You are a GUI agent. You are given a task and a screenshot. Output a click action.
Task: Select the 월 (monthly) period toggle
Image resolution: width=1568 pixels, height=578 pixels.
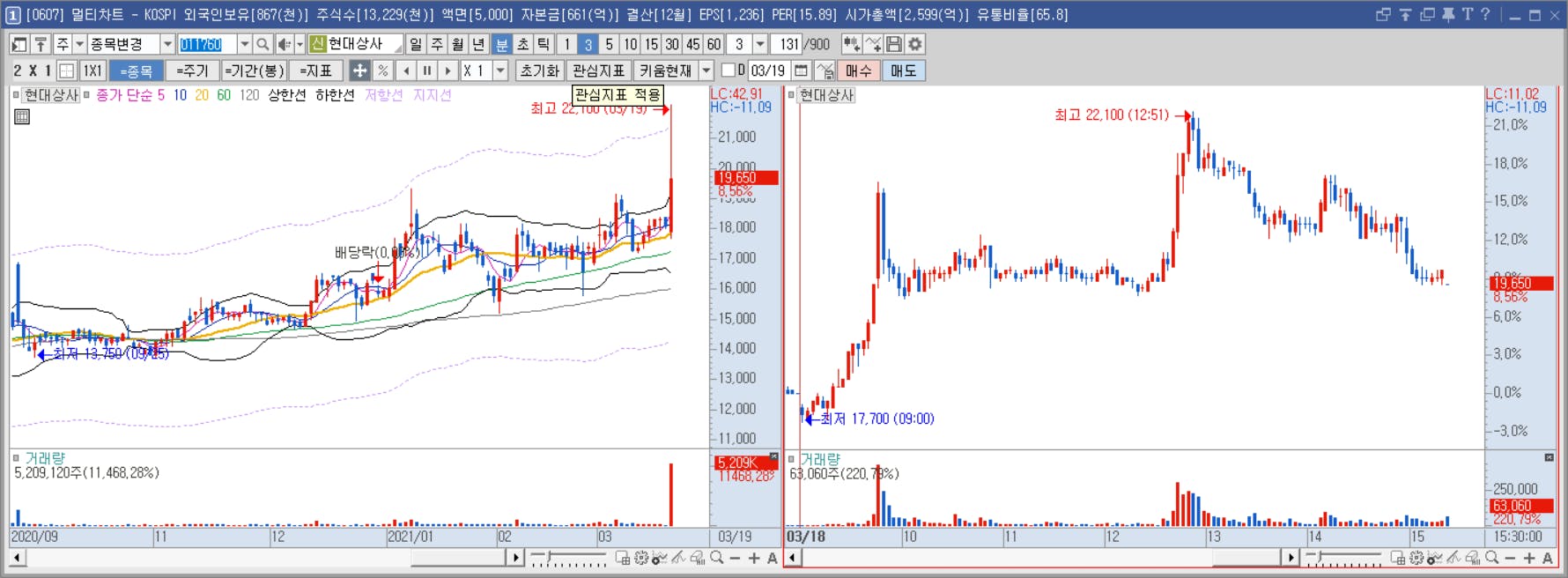pos(458,44)
